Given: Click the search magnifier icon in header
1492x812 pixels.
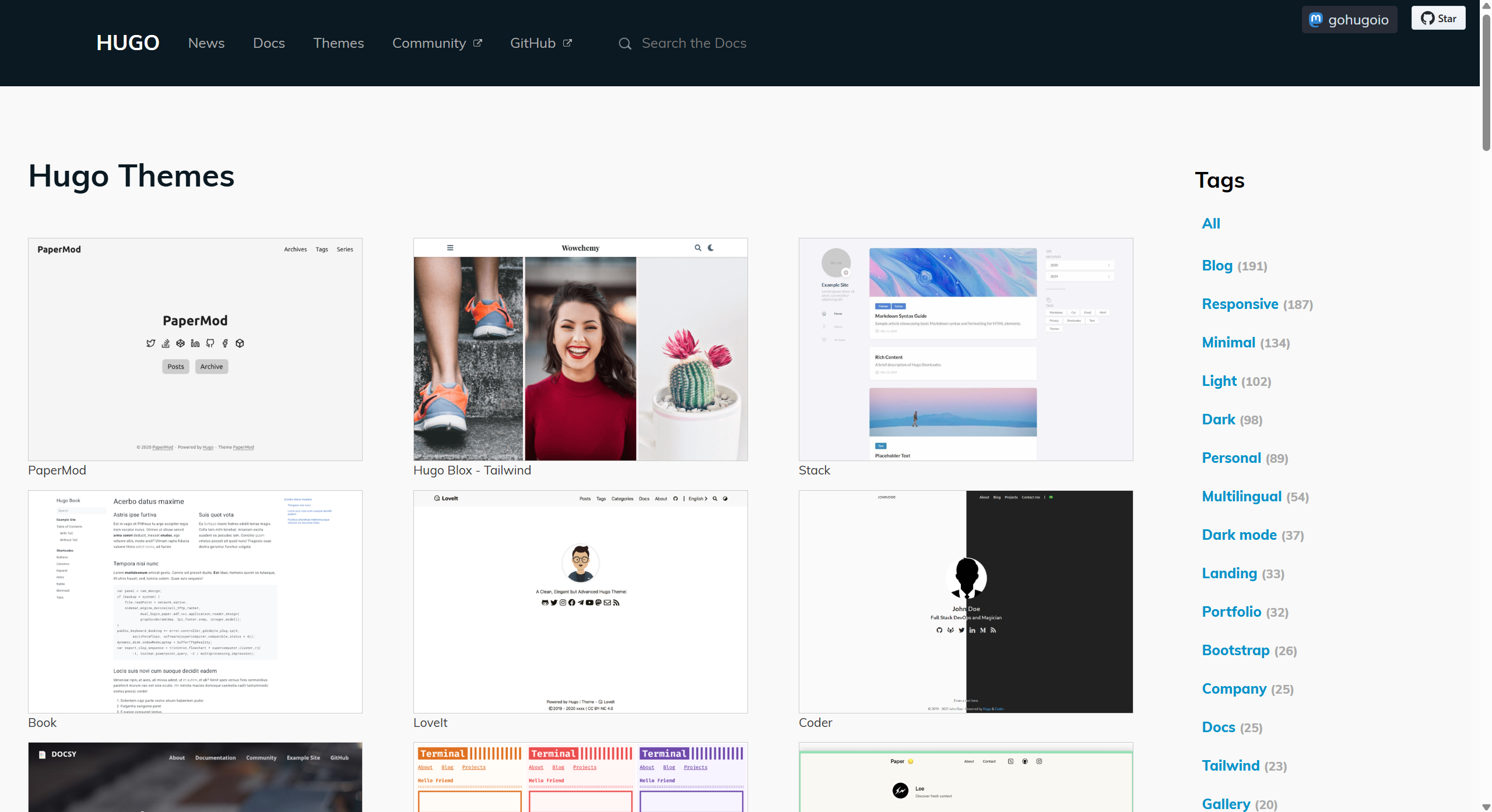Looking at the screenshot, I should (x=624, y=44).
